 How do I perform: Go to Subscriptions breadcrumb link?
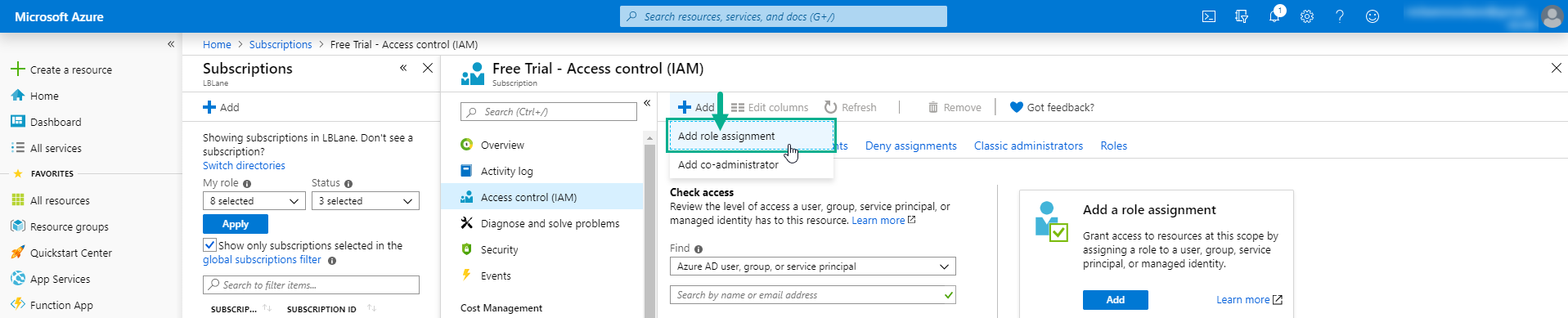[281, 44]
